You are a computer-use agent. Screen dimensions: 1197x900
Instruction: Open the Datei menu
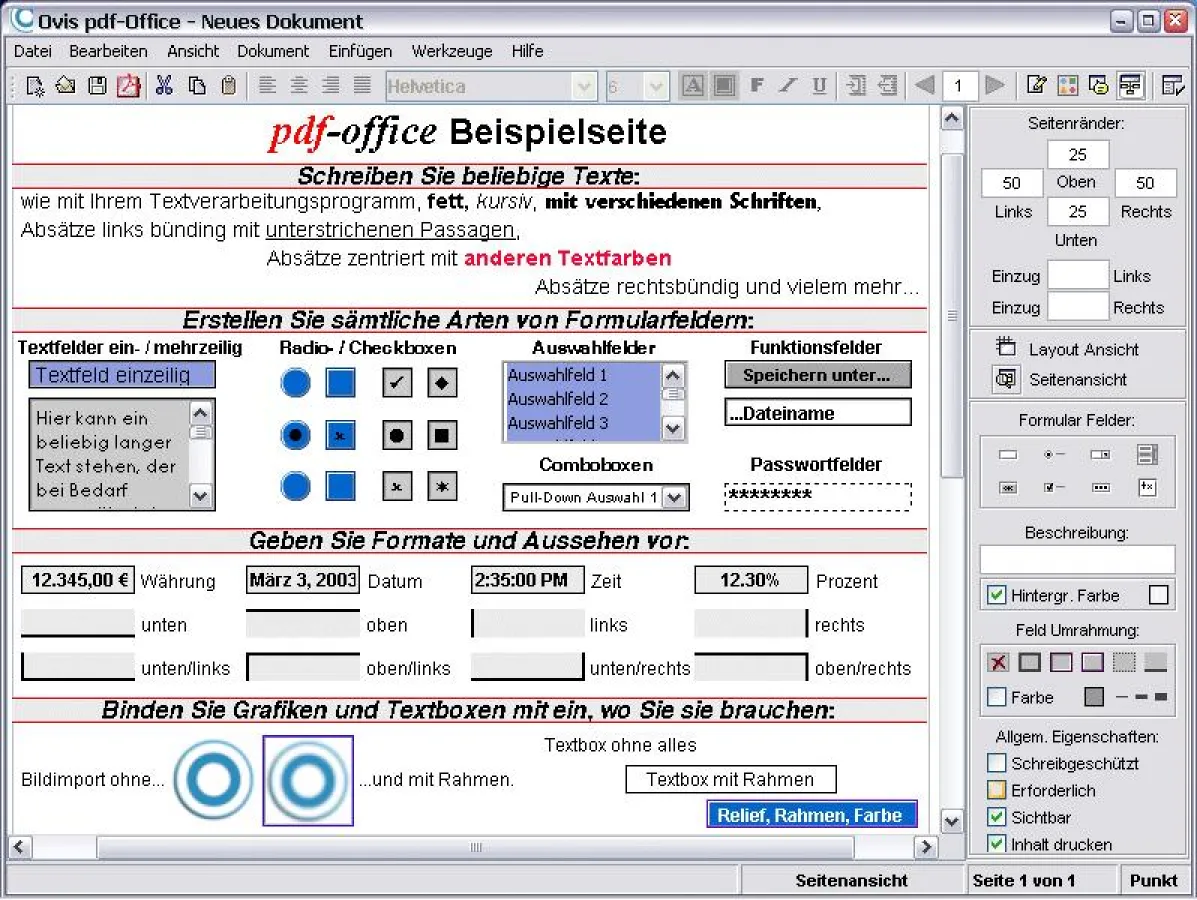pyautogui.click(x=32, y=51)
